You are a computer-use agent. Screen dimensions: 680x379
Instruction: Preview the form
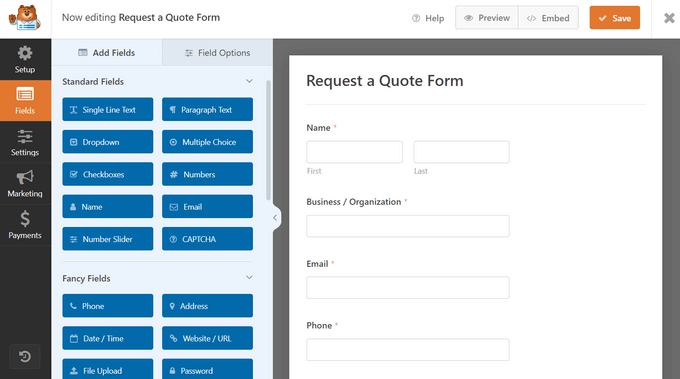[487, 18]
